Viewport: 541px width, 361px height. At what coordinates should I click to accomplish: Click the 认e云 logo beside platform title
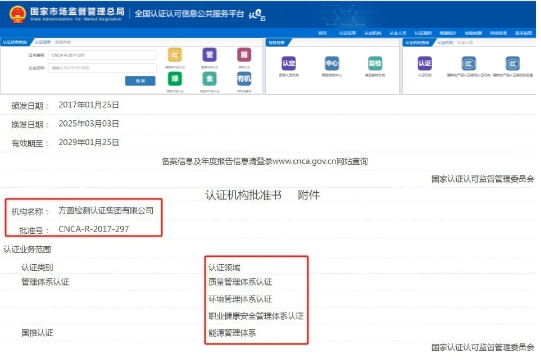pos(257,14)
